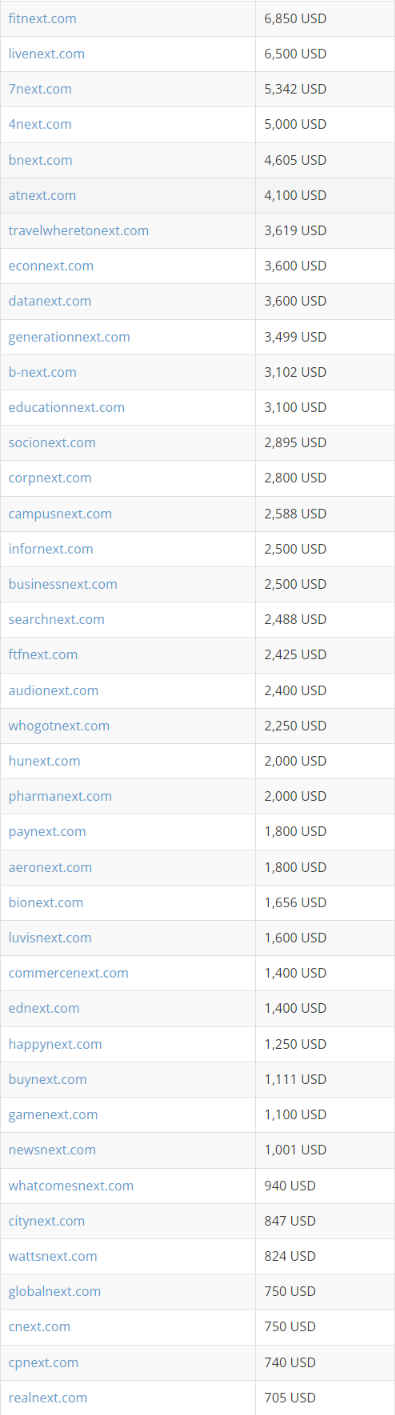Select the ftfnext.com link

[43, 654]
